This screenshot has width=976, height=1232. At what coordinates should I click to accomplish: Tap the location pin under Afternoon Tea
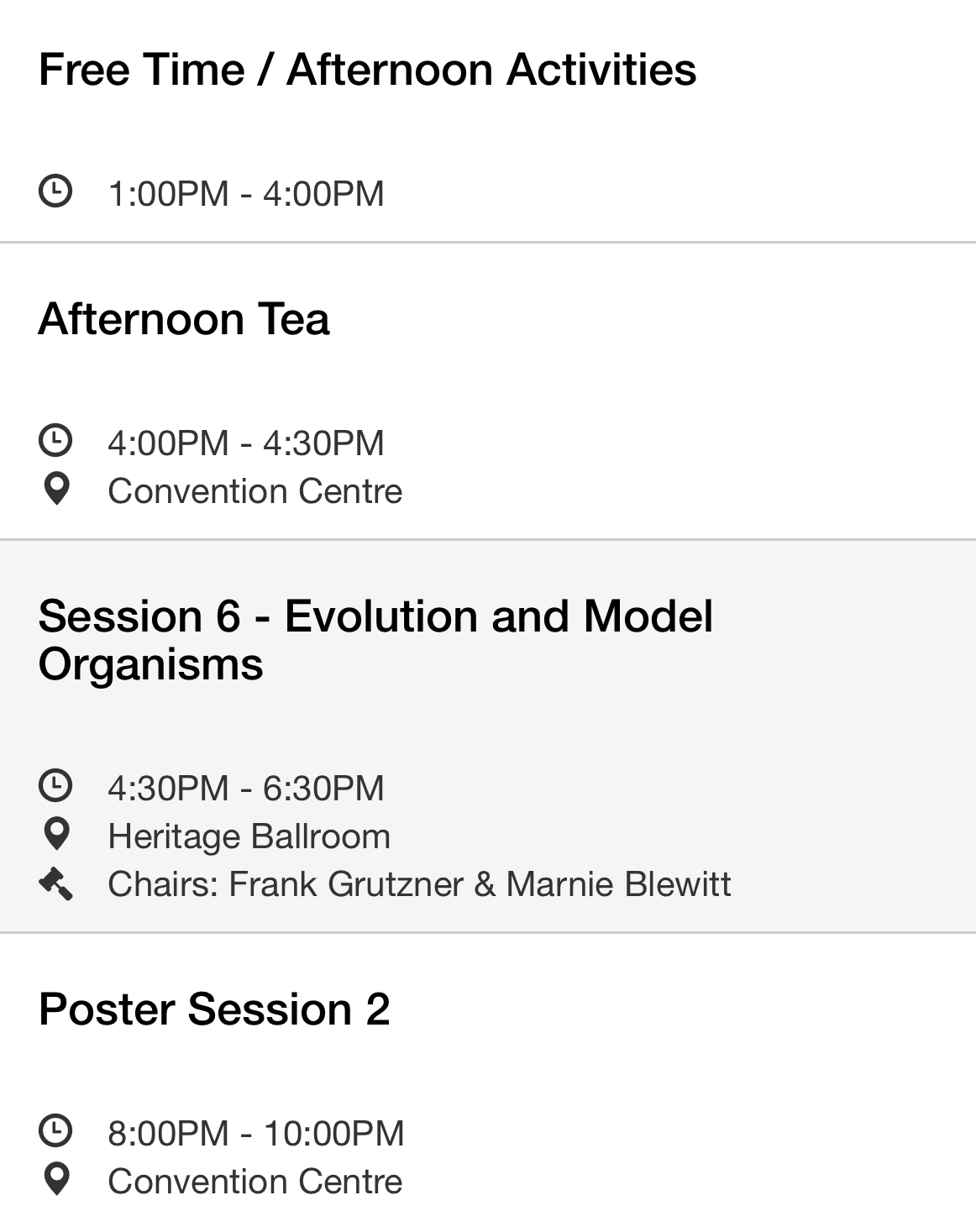(56, 490)
